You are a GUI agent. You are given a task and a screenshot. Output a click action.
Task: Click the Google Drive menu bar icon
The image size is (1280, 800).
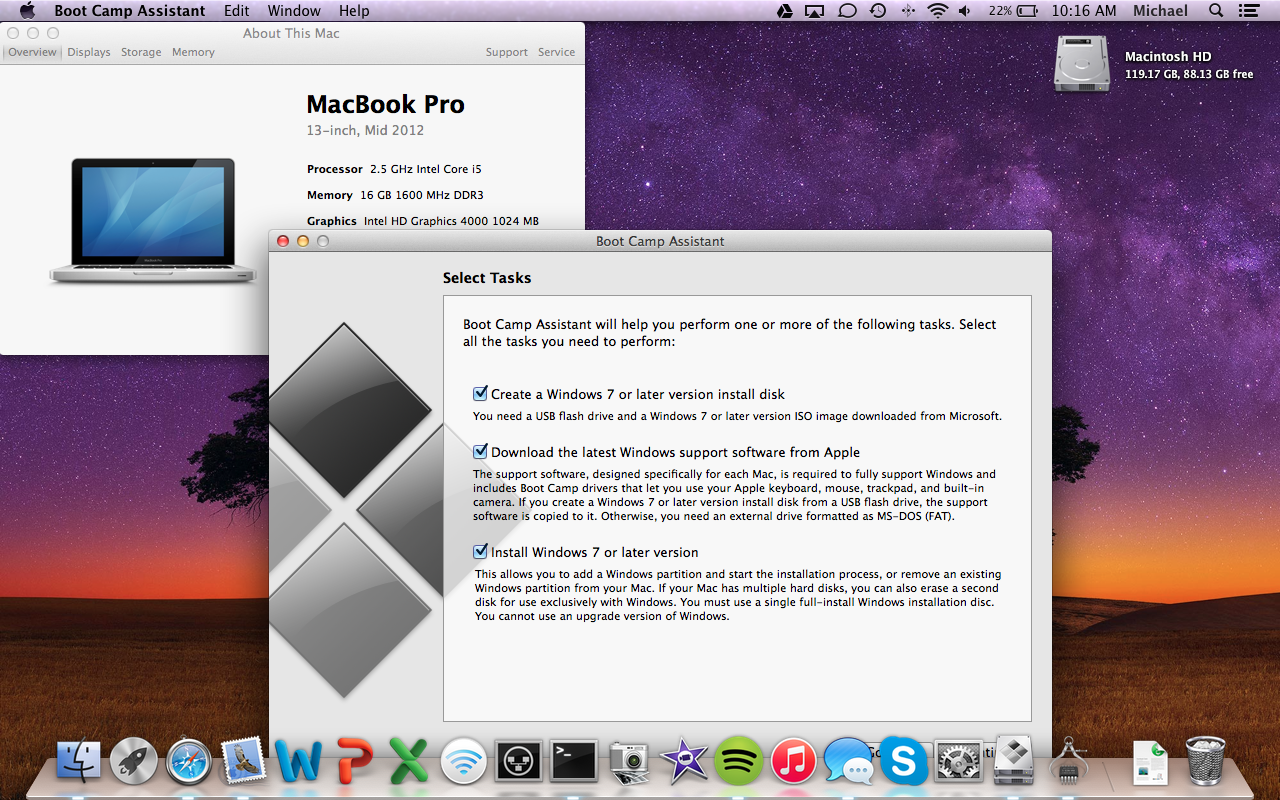(x=786, y=11)
